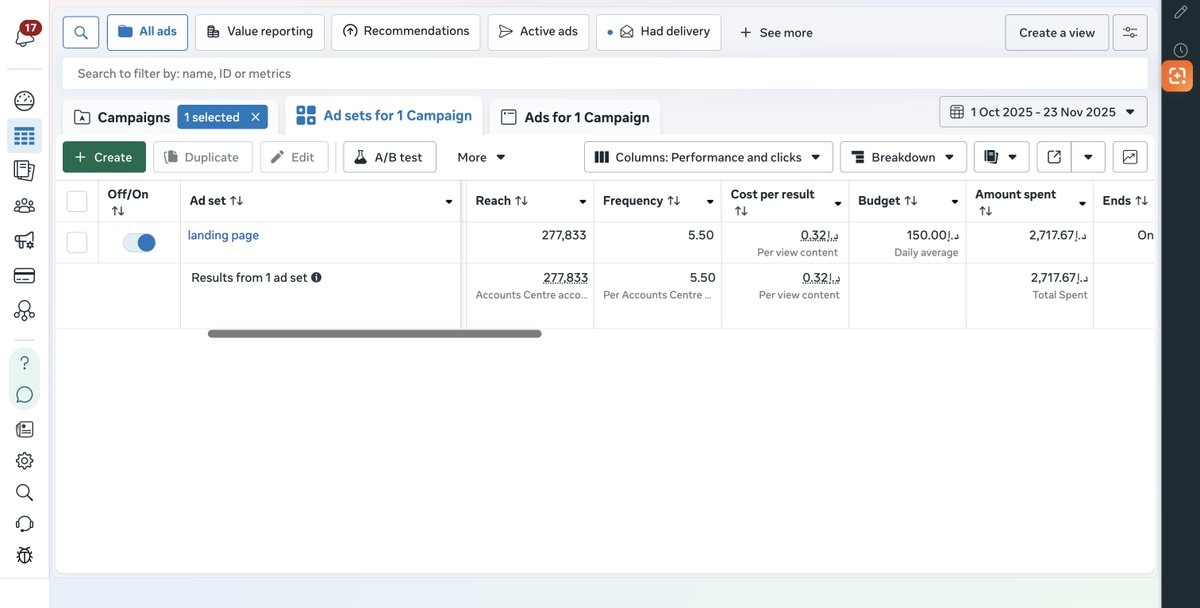The image size is (1200, 608).
Task: Select the Active ads view
Action: (x=538, y=32)
